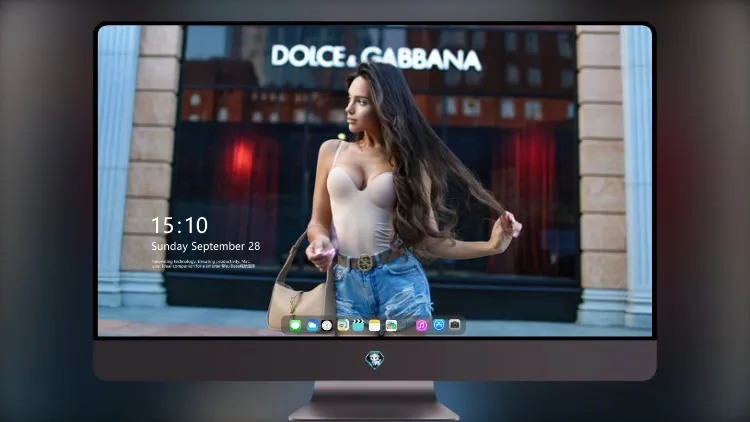Click the Dolce & Gabbana sign on wallpaper
The image size is (750, 422).
click(x=376, y=57)
